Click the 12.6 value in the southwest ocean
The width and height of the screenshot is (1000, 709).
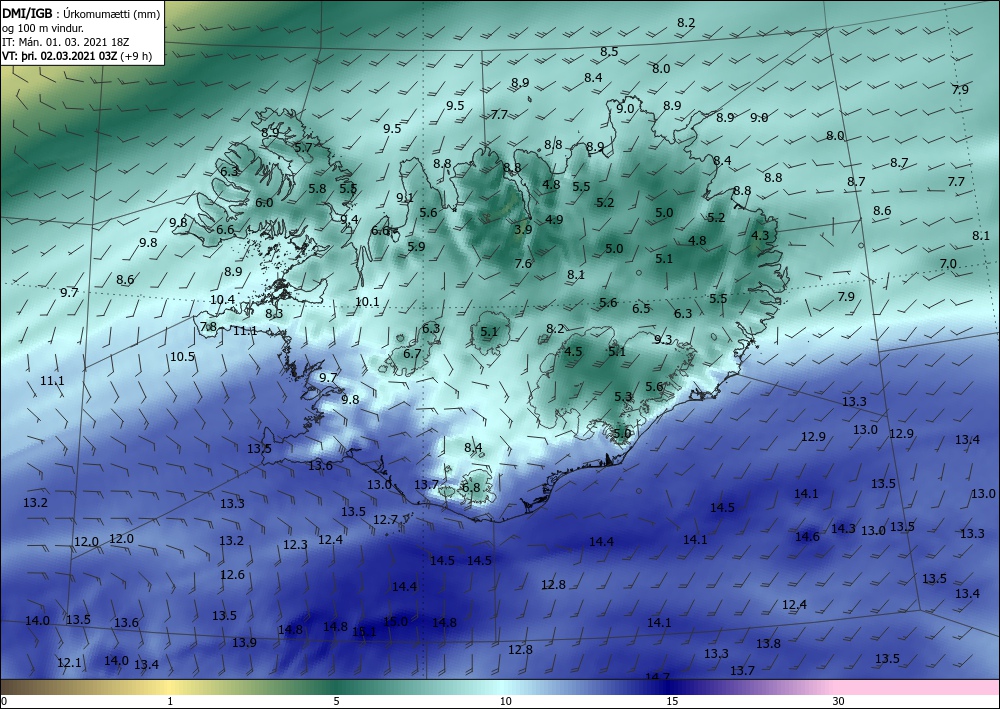tap(232, 574)
